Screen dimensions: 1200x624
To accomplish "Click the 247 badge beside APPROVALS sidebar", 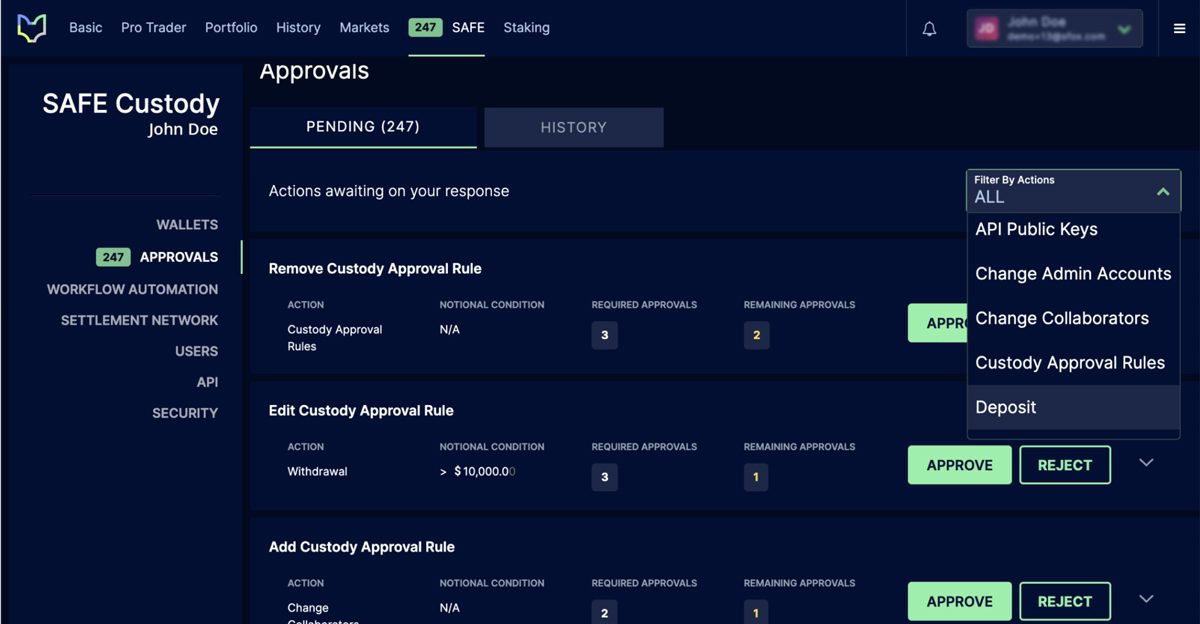I will (x=113, y=257).
